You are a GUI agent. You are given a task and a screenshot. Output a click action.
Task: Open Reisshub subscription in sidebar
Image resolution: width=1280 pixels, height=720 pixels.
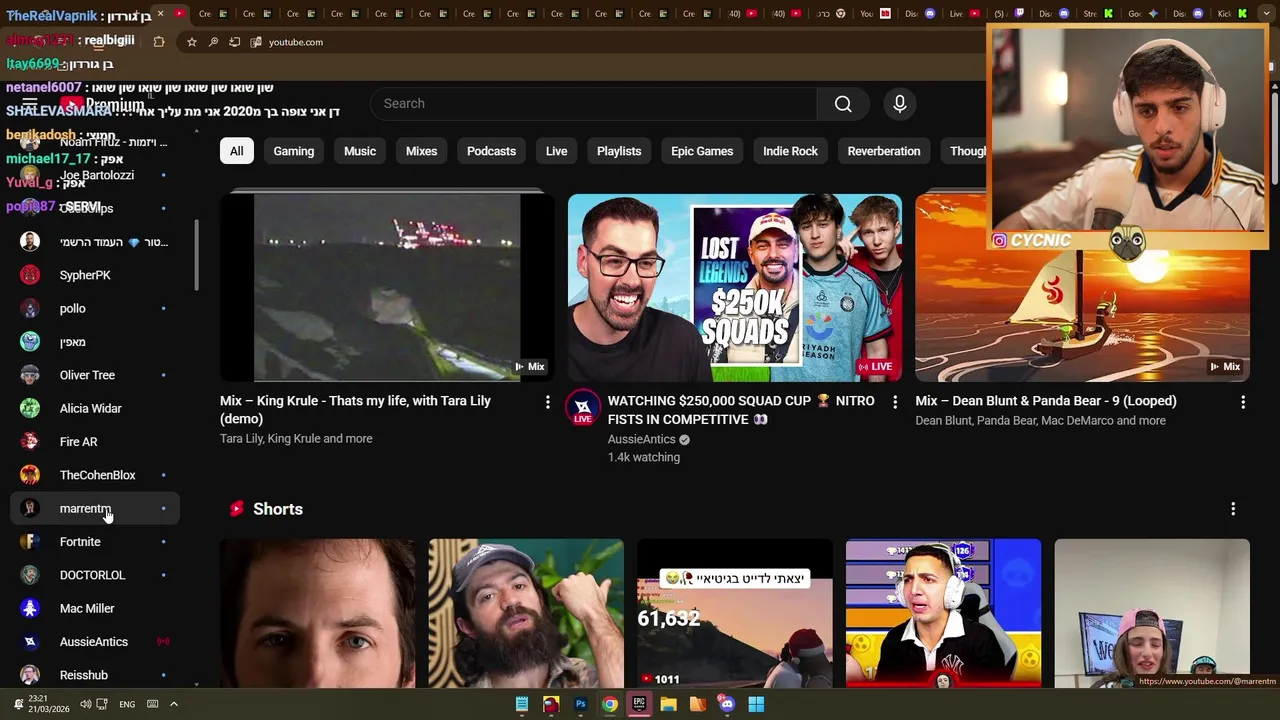tap(95, 675)
